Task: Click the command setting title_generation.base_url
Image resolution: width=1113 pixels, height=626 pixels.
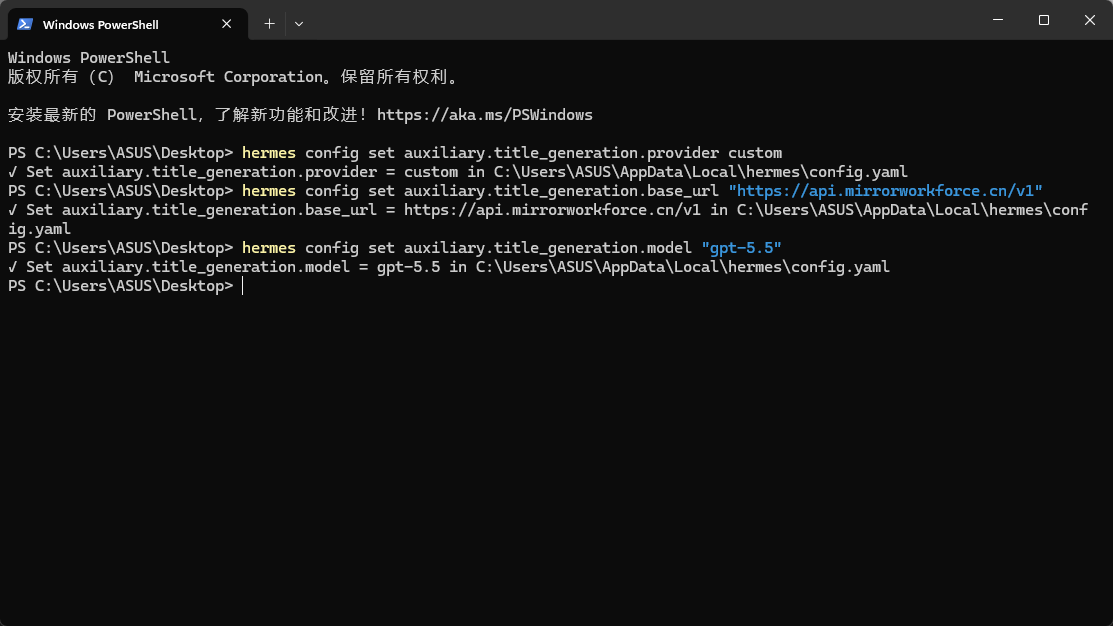Action: [642, 191]
